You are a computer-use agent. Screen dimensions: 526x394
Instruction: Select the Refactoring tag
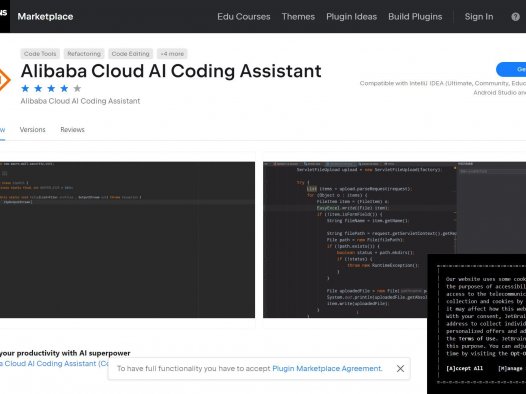(84, 54)
